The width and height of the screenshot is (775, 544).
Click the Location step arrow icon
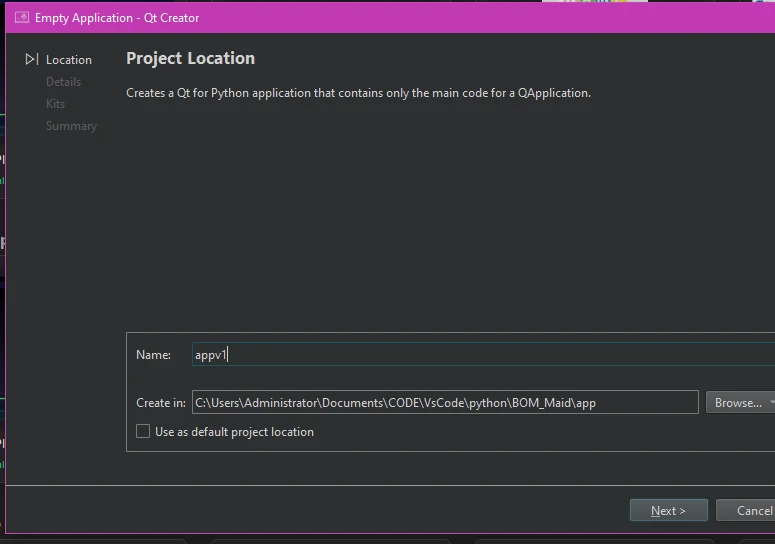tap(32, 59)
